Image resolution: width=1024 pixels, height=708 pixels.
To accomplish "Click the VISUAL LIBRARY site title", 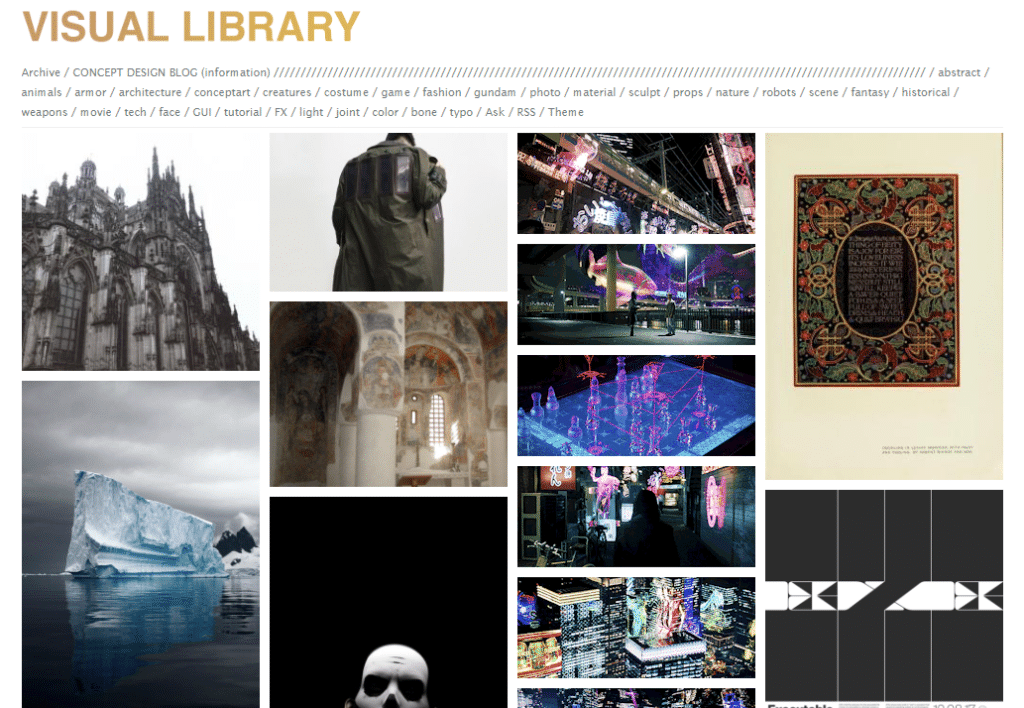I will tap(191, 27).
